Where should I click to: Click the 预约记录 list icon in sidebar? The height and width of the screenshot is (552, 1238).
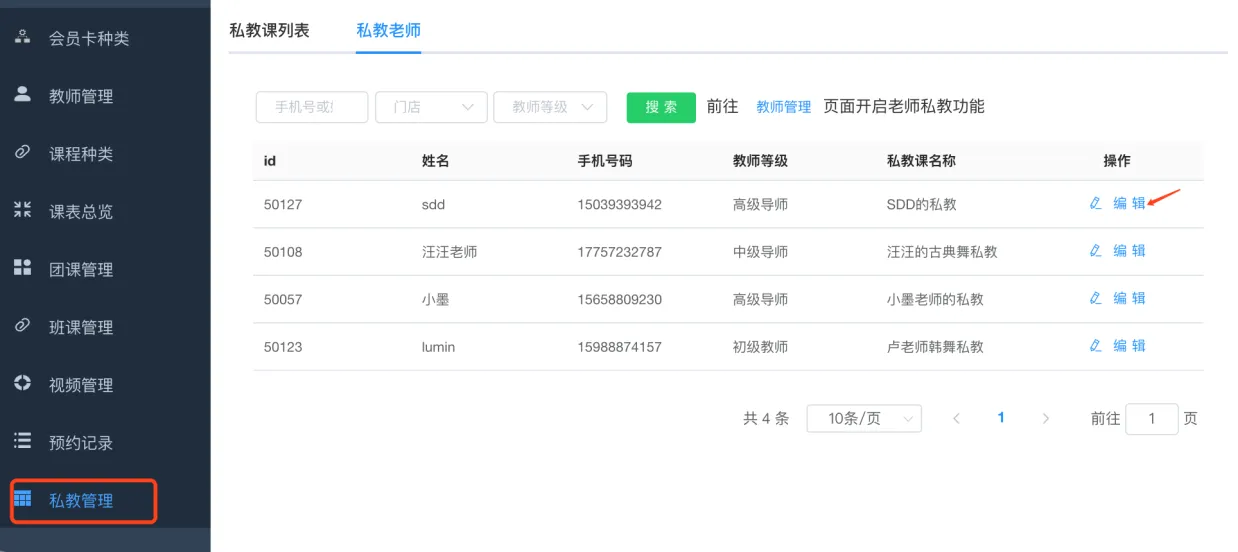click(x=22, y=441)
